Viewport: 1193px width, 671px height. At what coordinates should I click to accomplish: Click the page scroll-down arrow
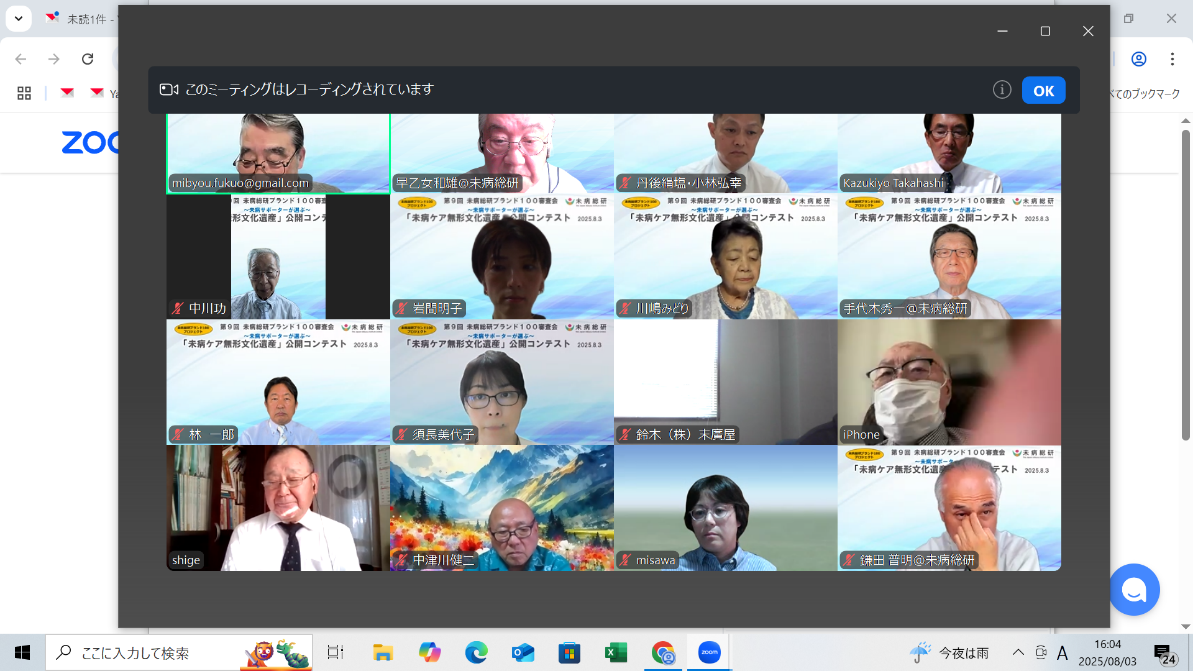1185,627
